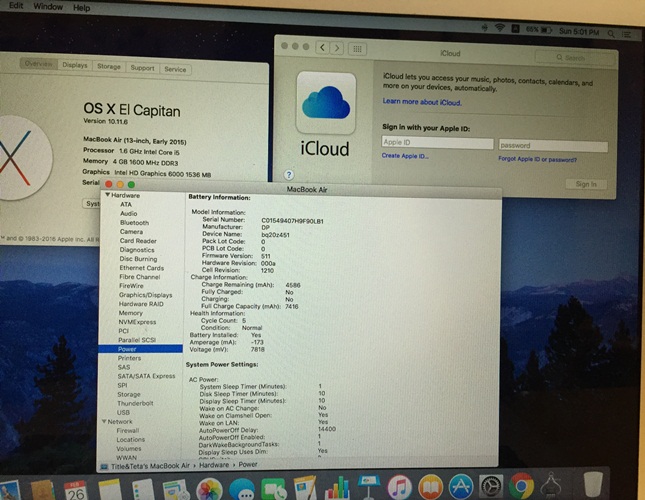Image resolution: width=645 pixels, height=500 pixels.
Task: Go back in the iCloud preferences window
Action: [323, 48]
